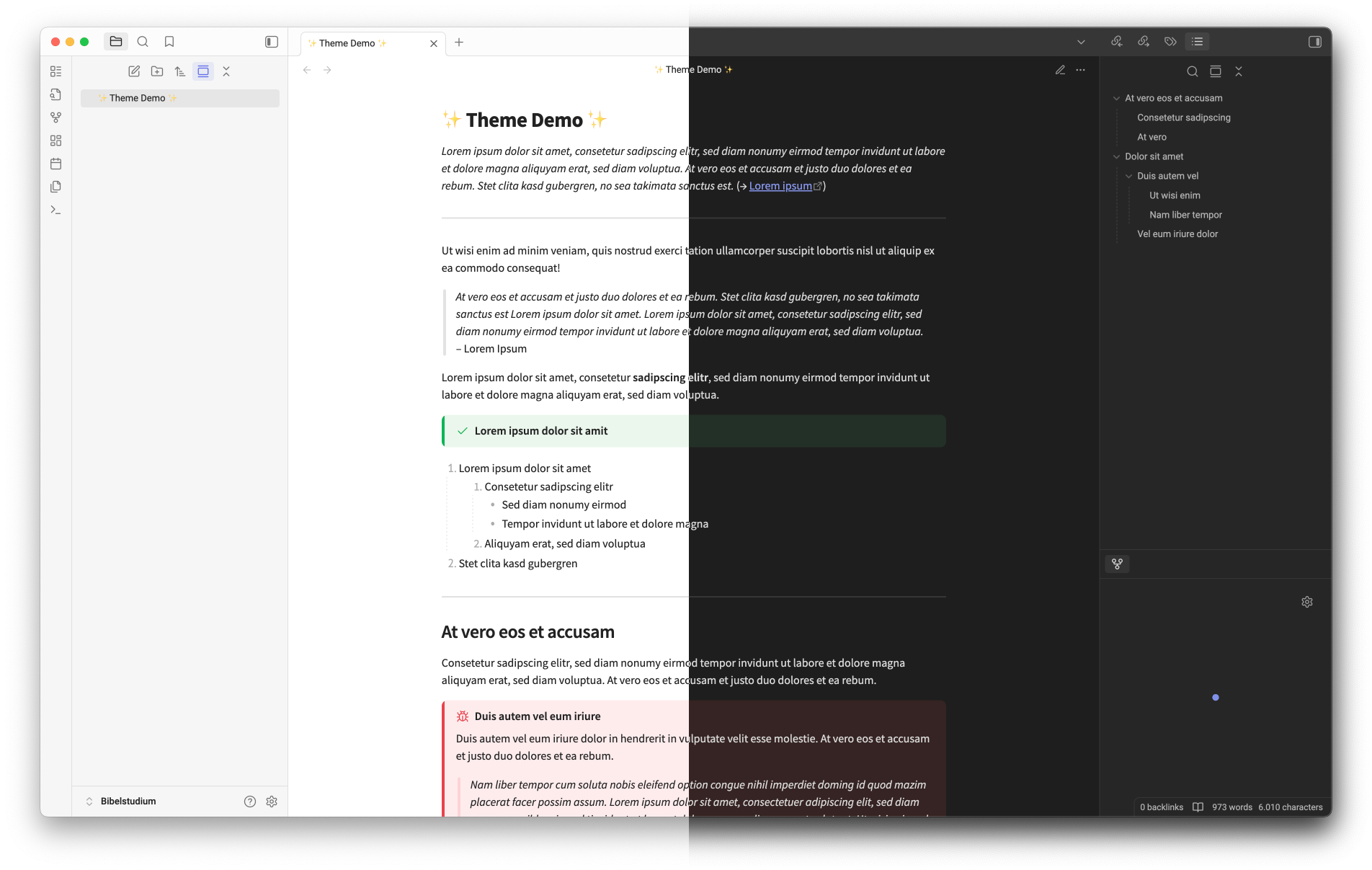
Task: Jump to 'Nam liber tempor' outline heading
Action: (1185, 215)
